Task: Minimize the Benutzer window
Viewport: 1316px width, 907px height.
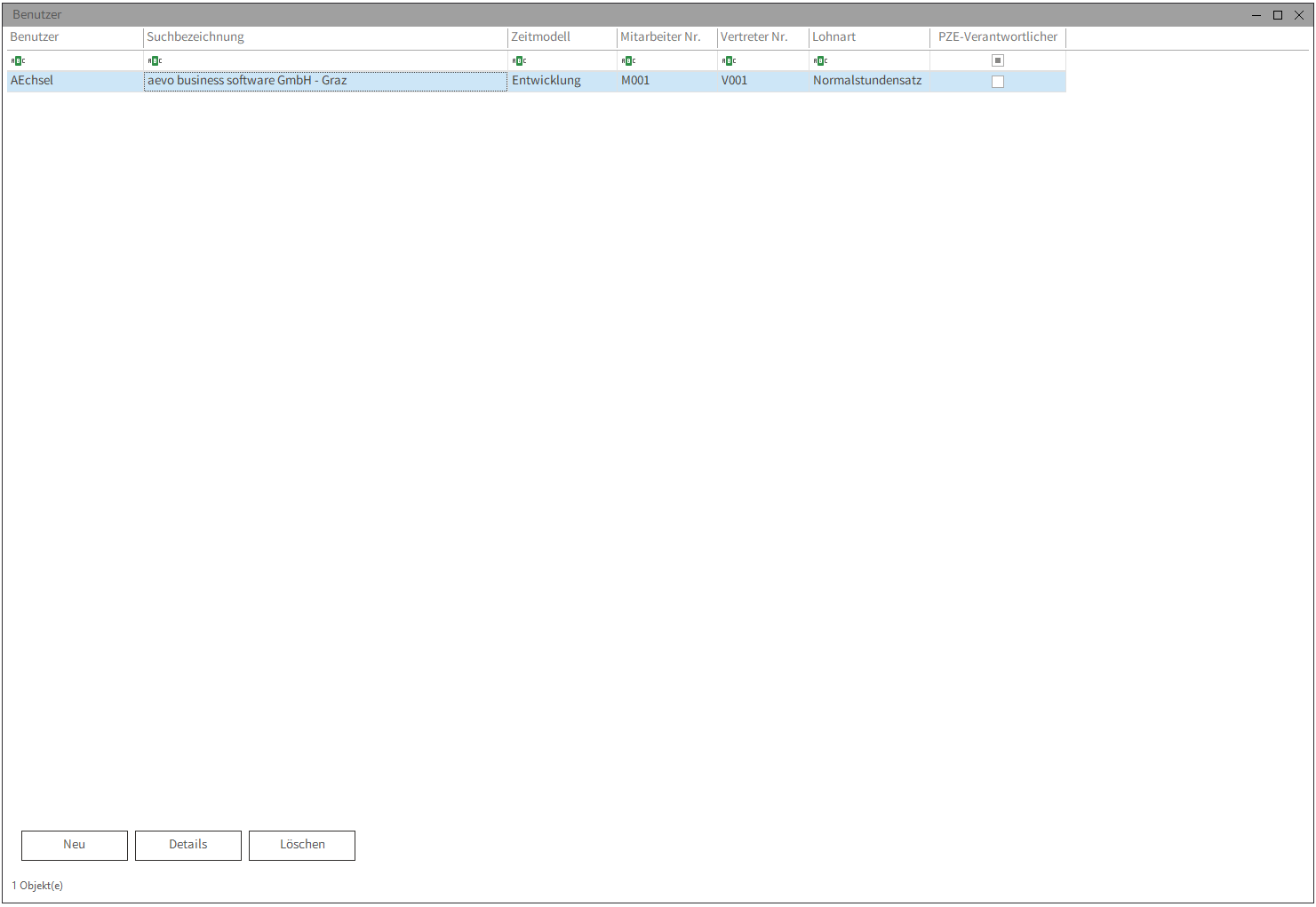Action: click(1256, 15)
